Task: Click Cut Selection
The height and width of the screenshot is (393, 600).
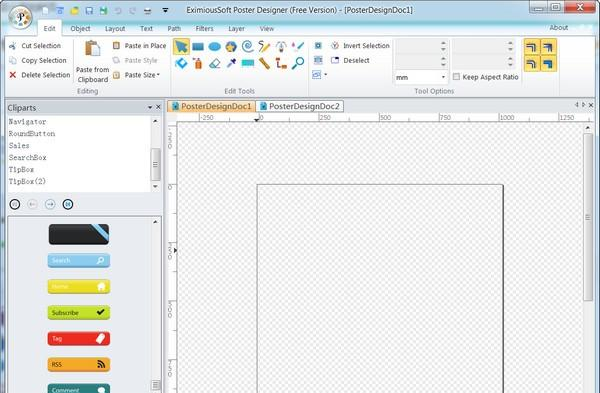Action: [x=35, y=46]
